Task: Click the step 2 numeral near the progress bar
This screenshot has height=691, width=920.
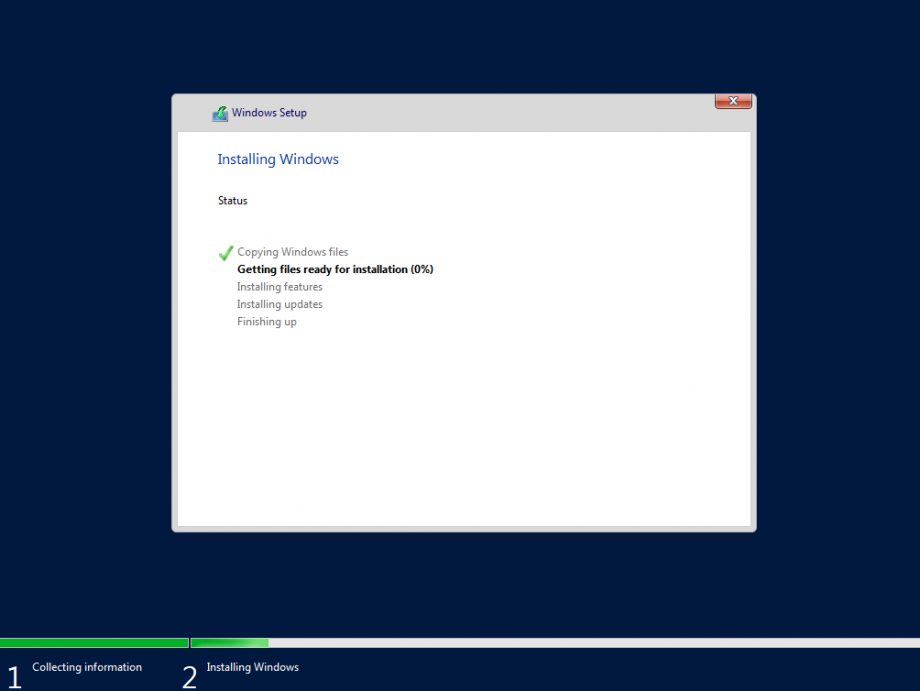Action: 189,677
